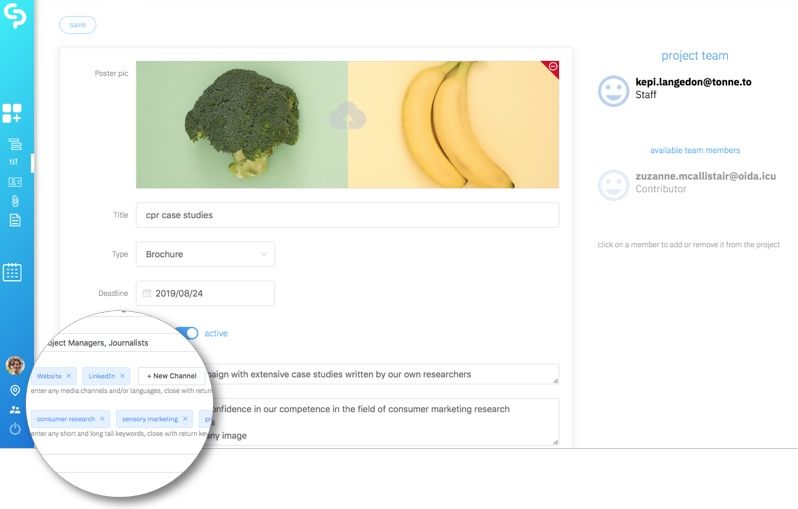Screen dimensions: 798x509
Task: Remove the Website channel tag
Action: click(x=69, y=376)
